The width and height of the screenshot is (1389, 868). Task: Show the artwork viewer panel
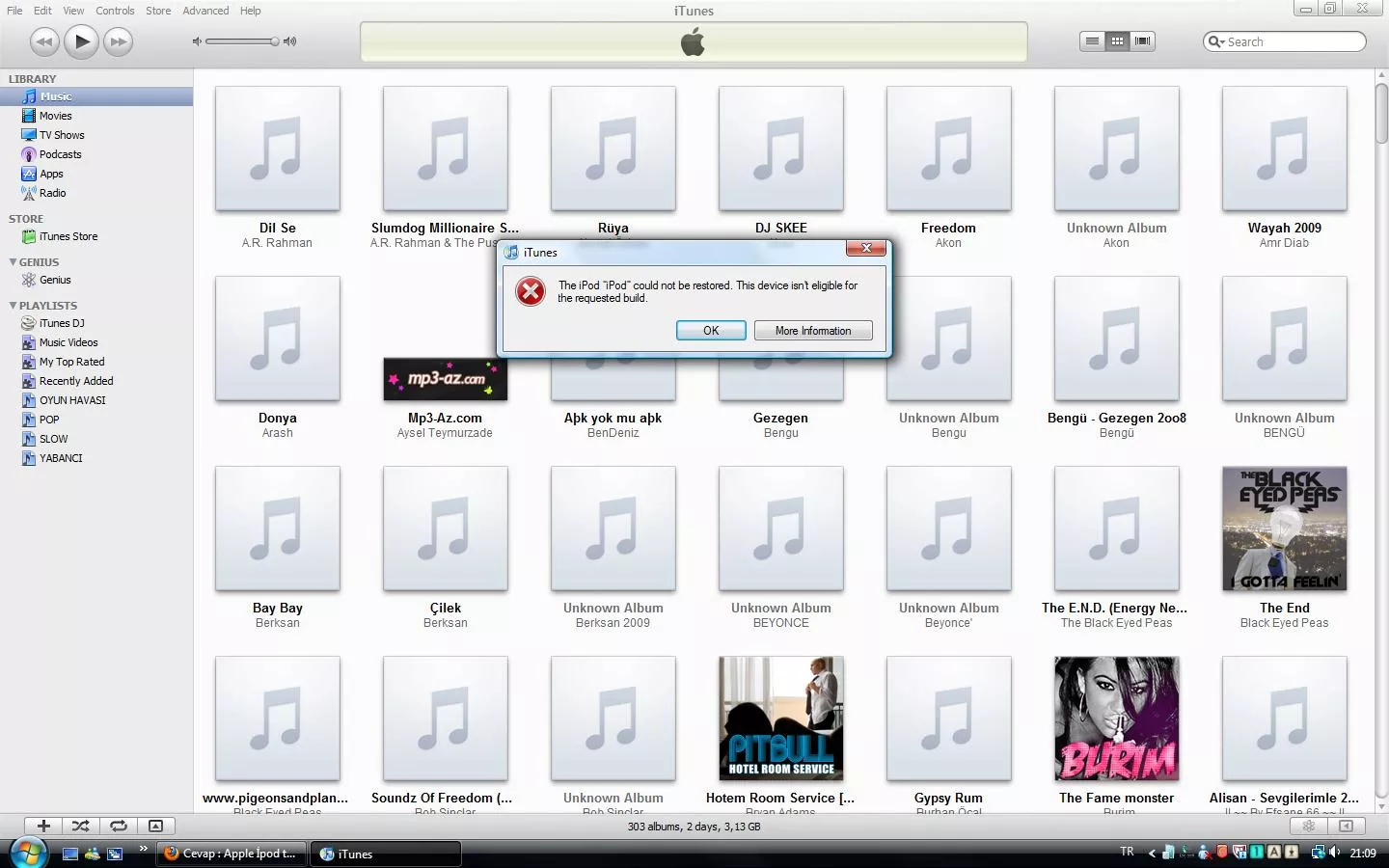click(155, 826)
